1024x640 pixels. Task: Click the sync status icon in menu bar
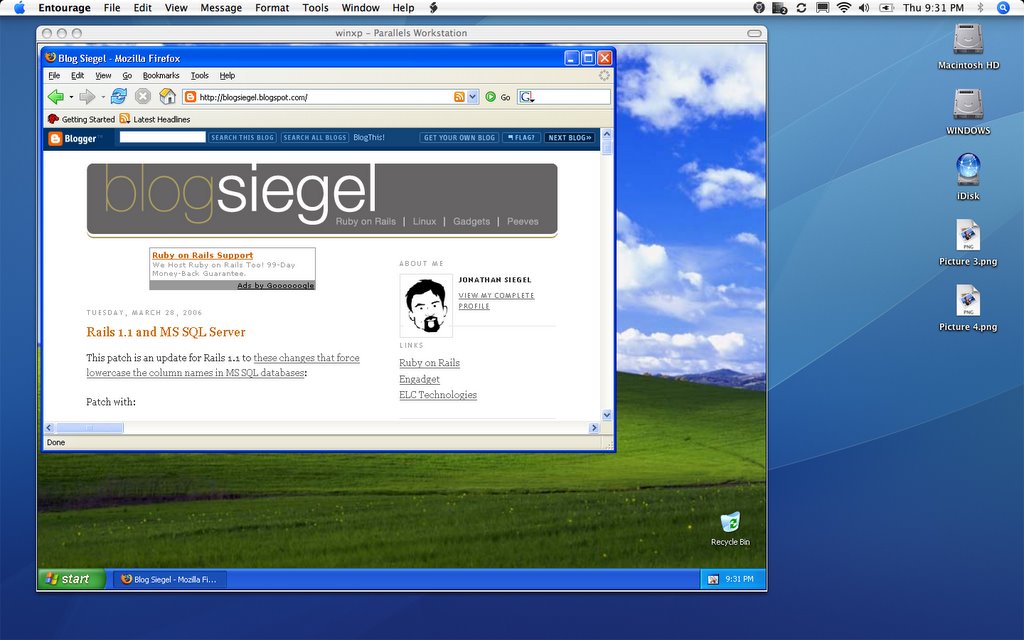pos(801,8)
